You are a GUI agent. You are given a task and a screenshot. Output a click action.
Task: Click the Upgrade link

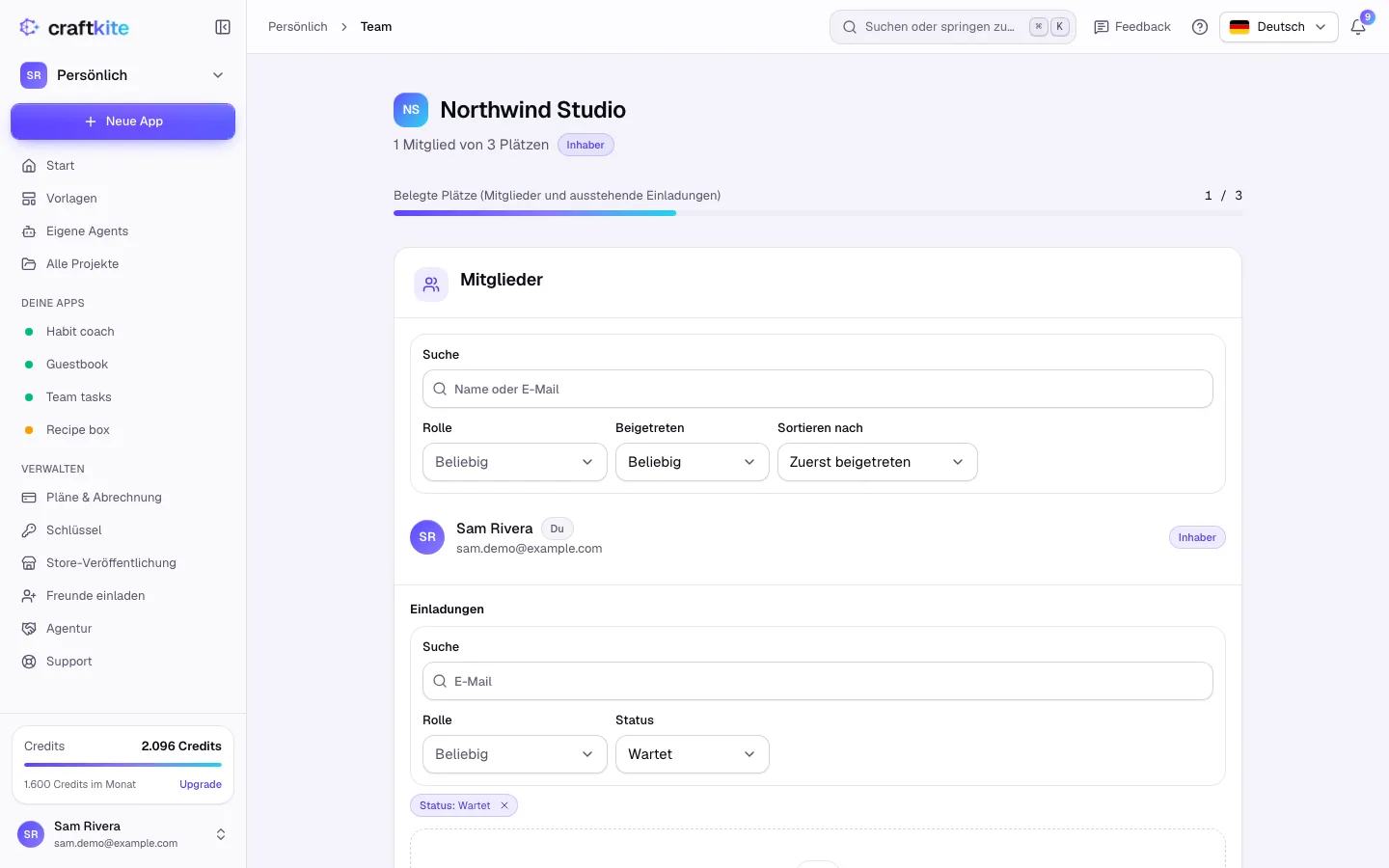201,784
